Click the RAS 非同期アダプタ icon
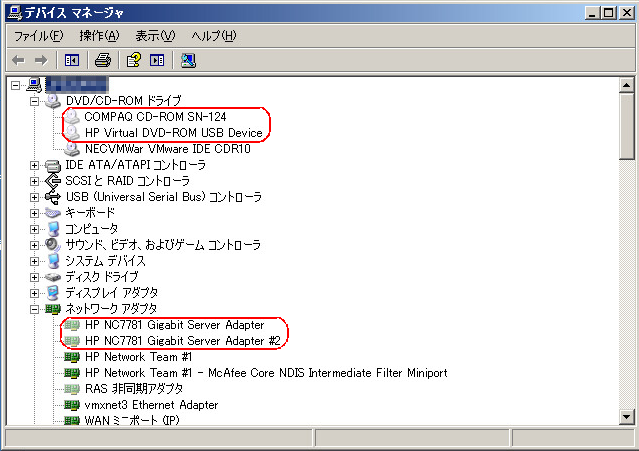Screen dimensions: 639x451 pyautogui.click(x=72, y=389)
